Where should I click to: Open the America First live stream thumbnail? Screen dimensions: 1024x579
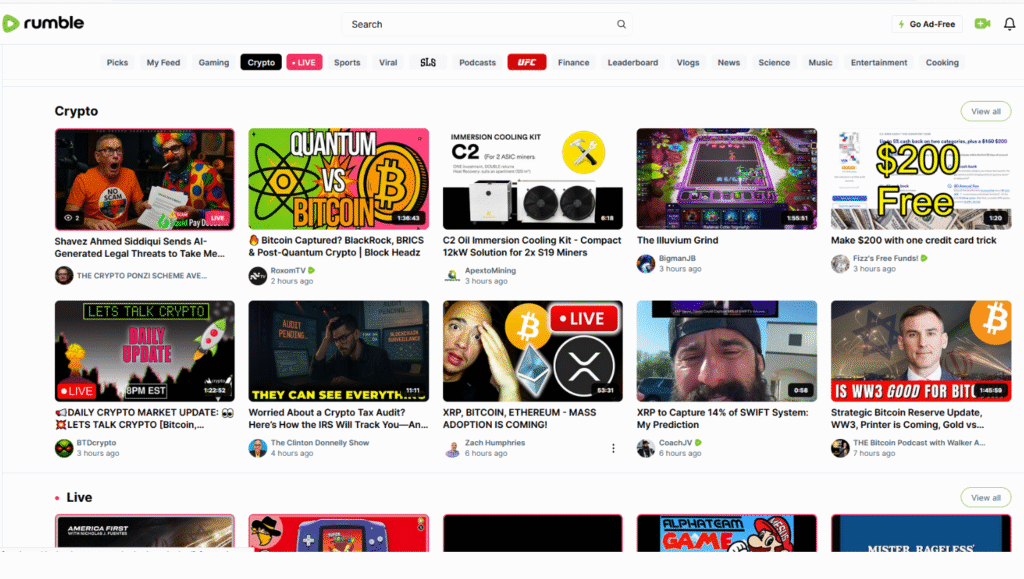(144, 533)
